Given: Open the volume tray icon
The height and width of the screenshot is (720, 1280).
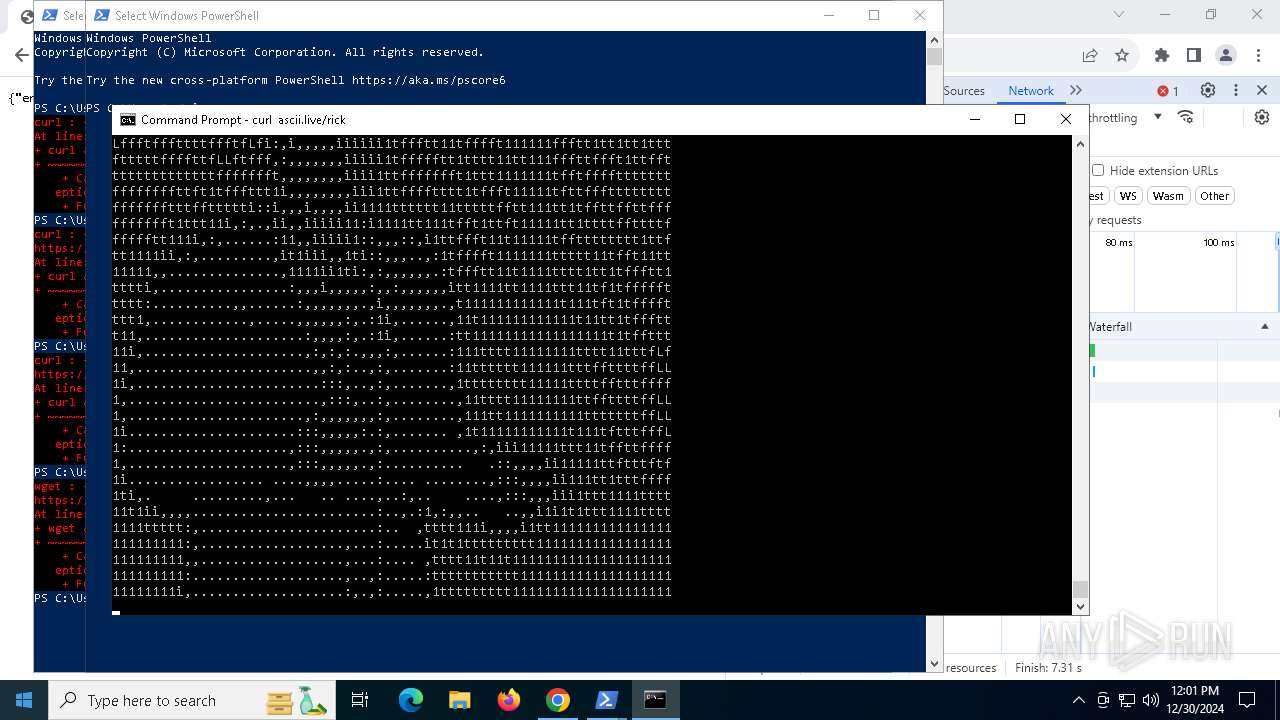Looking at the screenshot, I should (x=1151, y=700).
